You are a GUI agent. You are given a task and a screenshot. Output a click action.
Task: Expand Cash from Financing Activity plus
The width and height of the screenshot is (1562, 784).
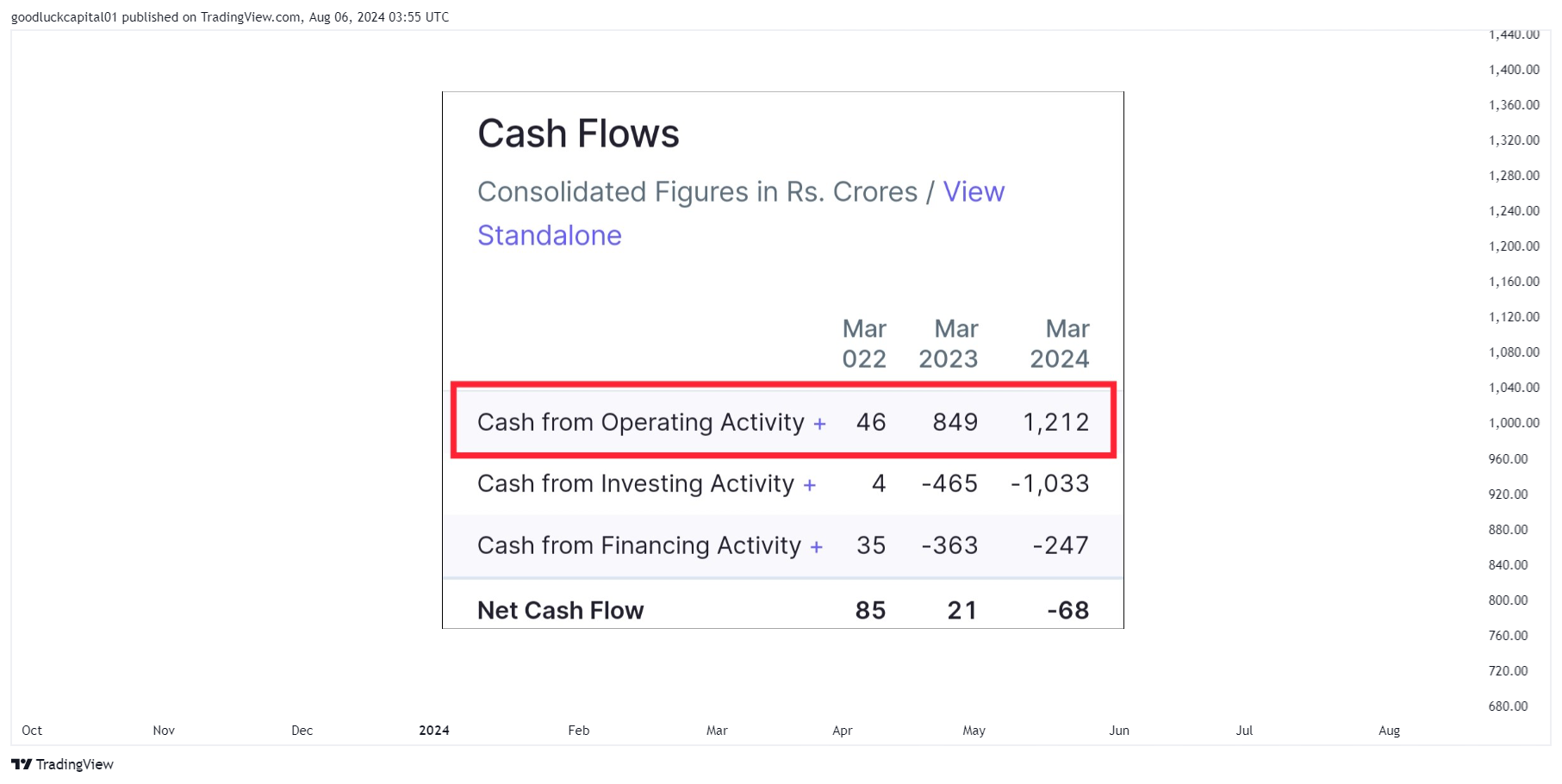click(816, 547)
